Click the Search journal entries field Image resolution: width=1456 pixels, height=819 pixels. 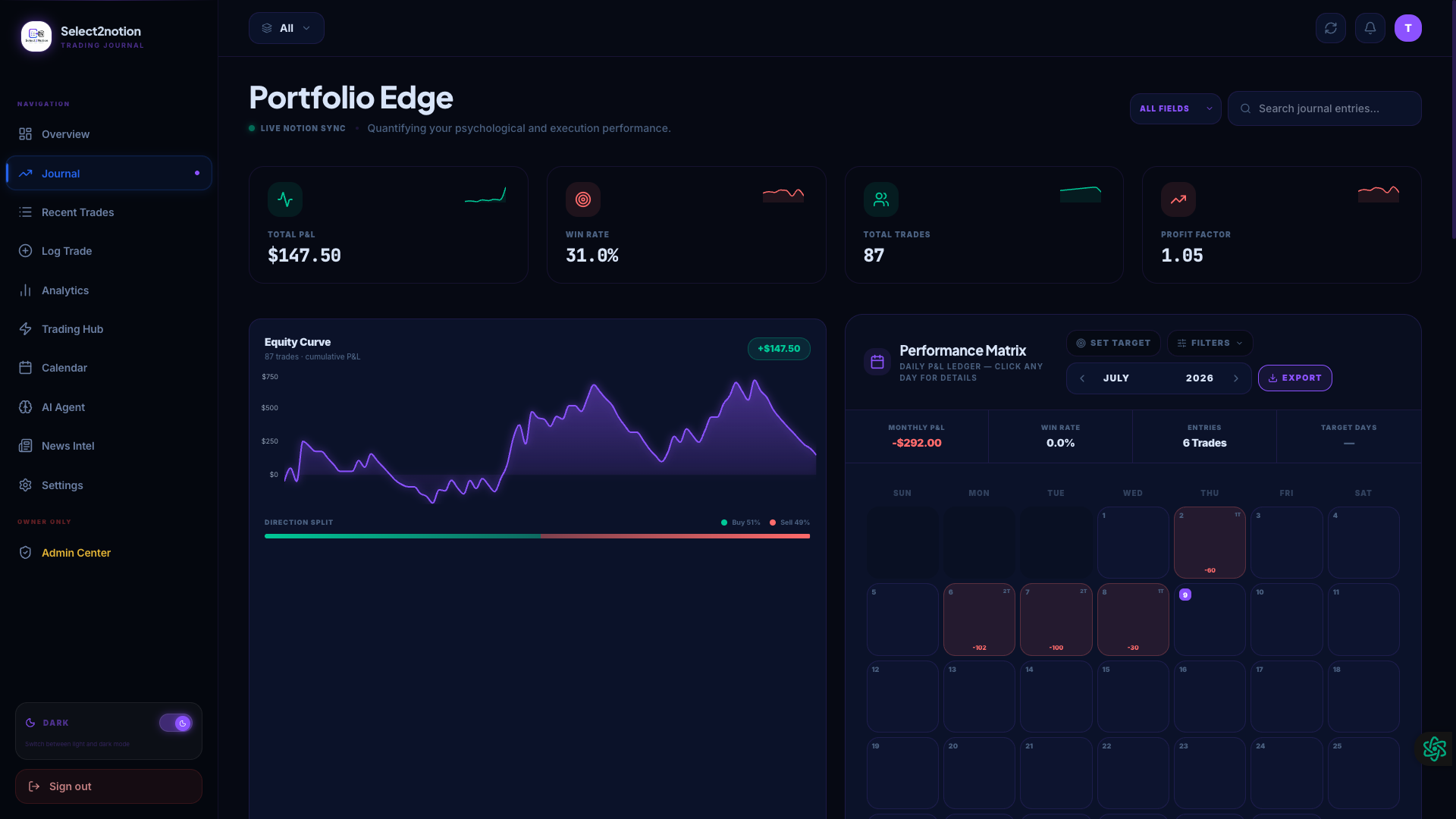1324,108
